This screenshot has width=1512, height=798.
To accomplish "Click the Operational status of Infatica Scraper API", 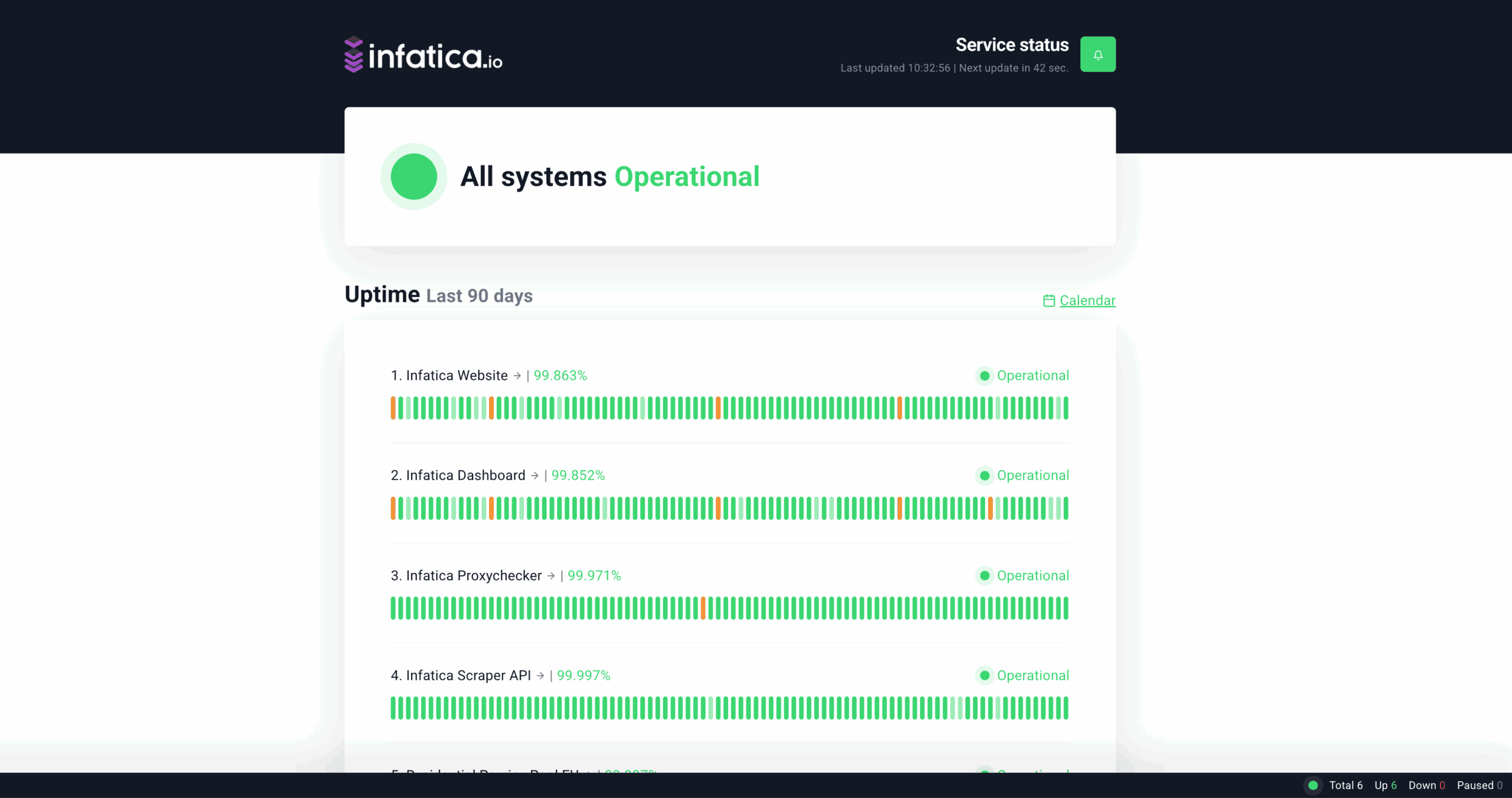I will click(1022, 675).
